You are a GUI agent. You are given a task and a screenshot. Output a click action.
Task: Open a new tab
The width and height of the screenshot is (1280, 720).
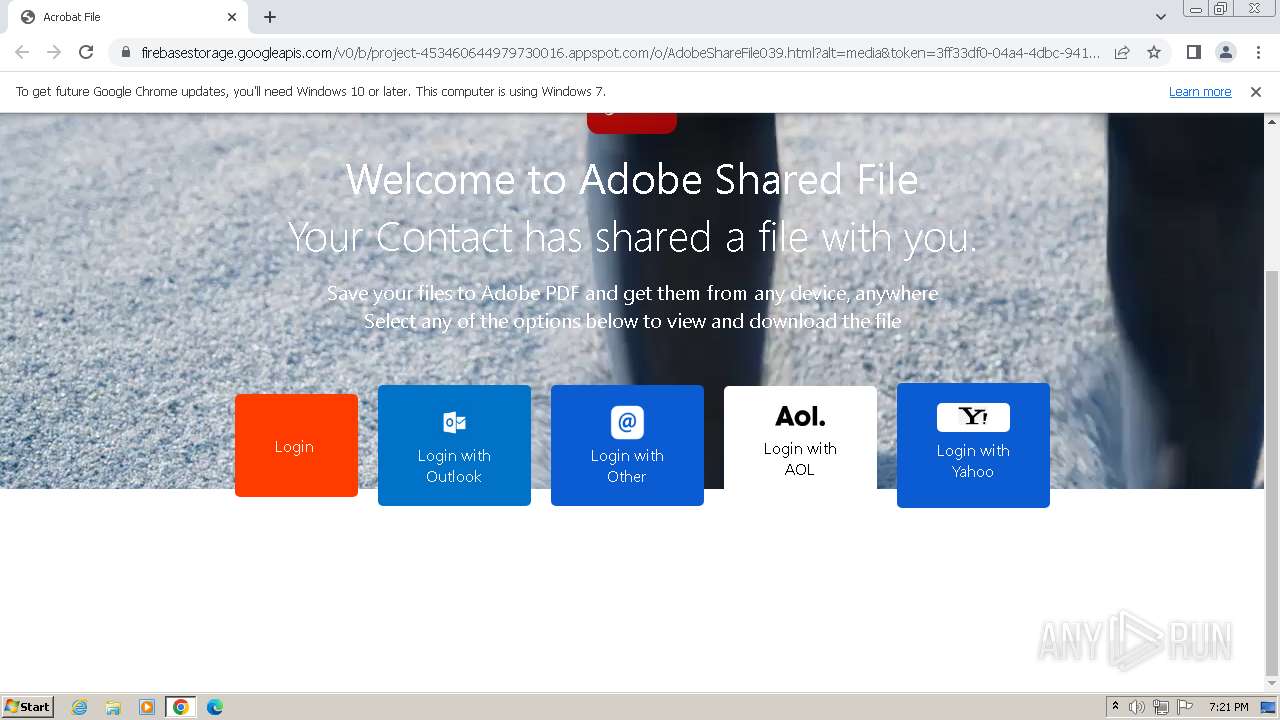pos(270,17)
